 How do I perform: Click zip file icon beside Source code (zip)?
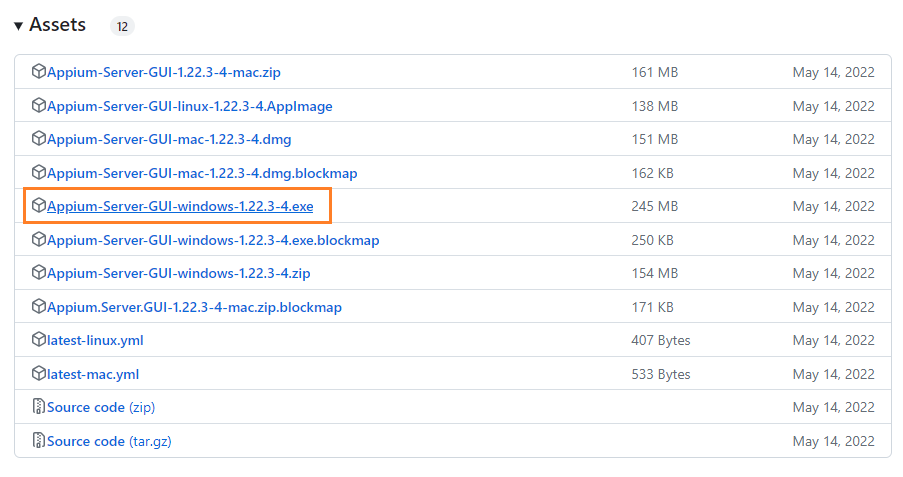pyautogui.click(x=39, y=407)
